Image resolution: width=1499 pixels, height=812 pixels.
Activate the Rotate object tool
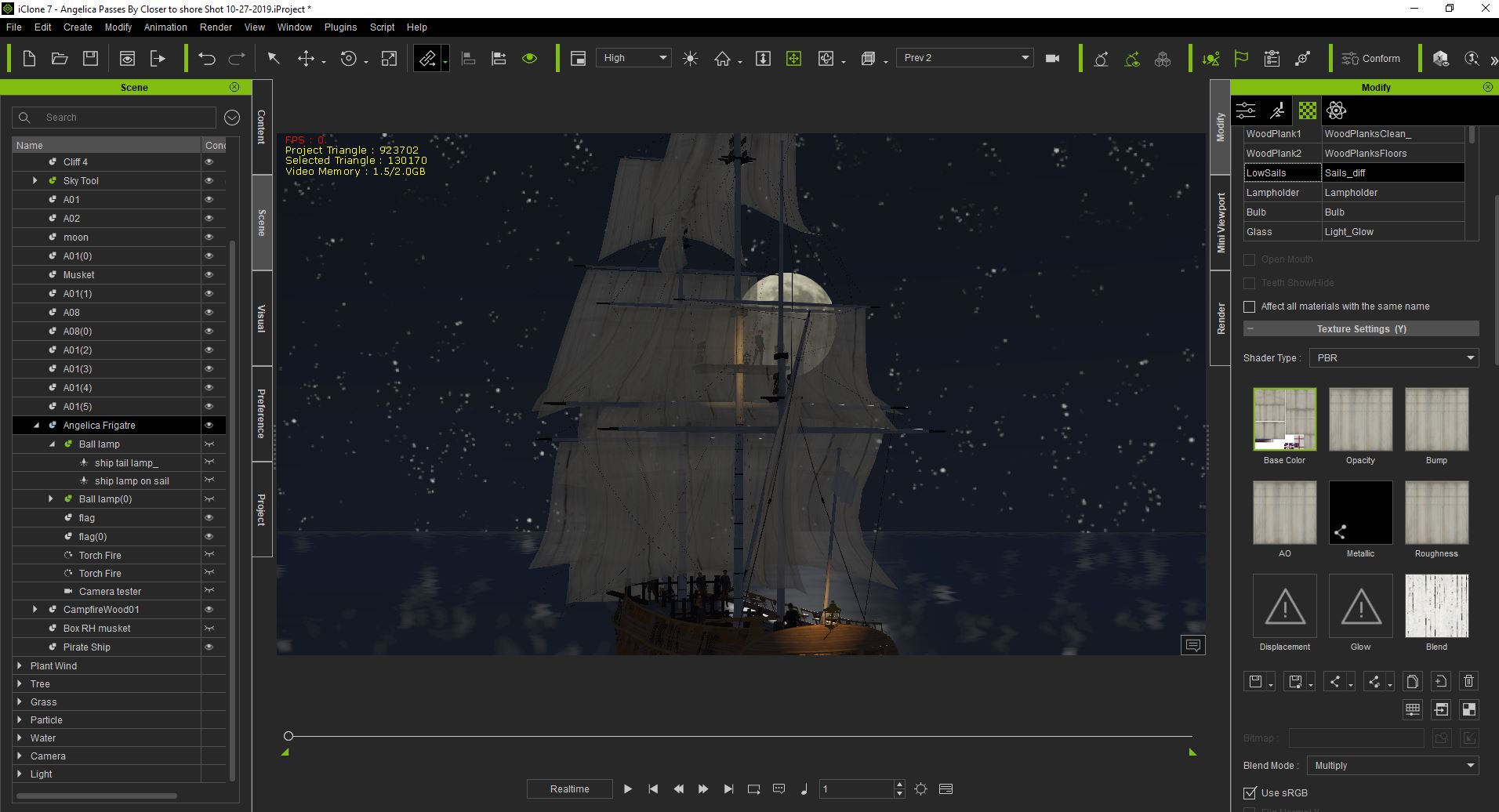(349, 58)
